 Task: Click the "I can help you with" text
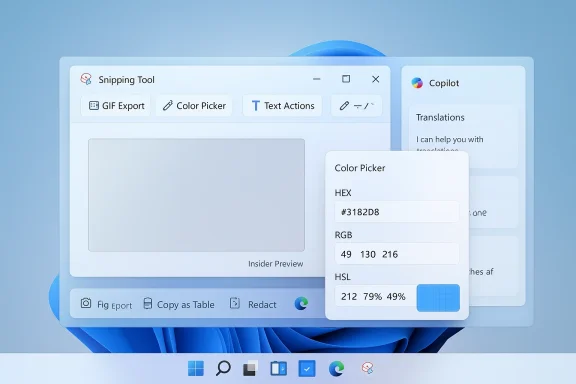[450, 139]
